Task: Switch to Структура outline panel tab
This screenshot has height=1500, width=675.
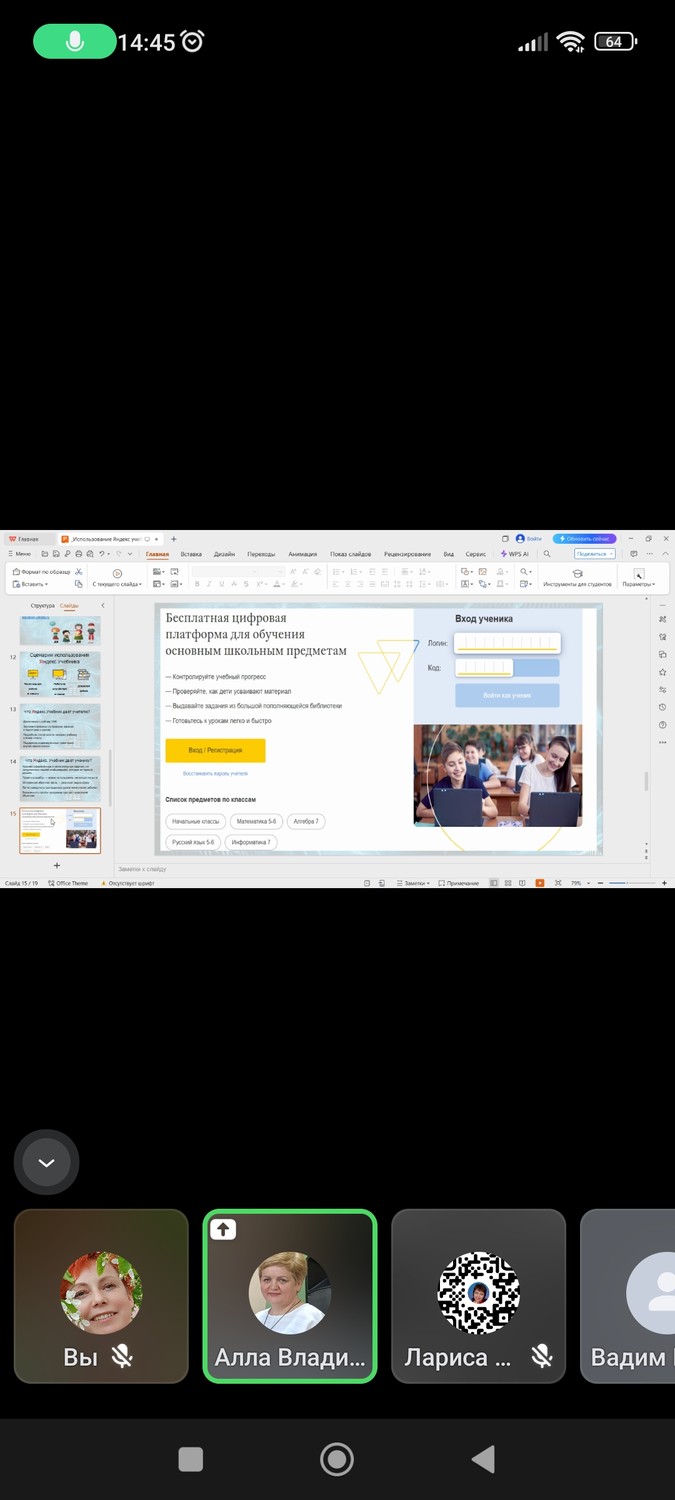Action: [x=43, y=606]
